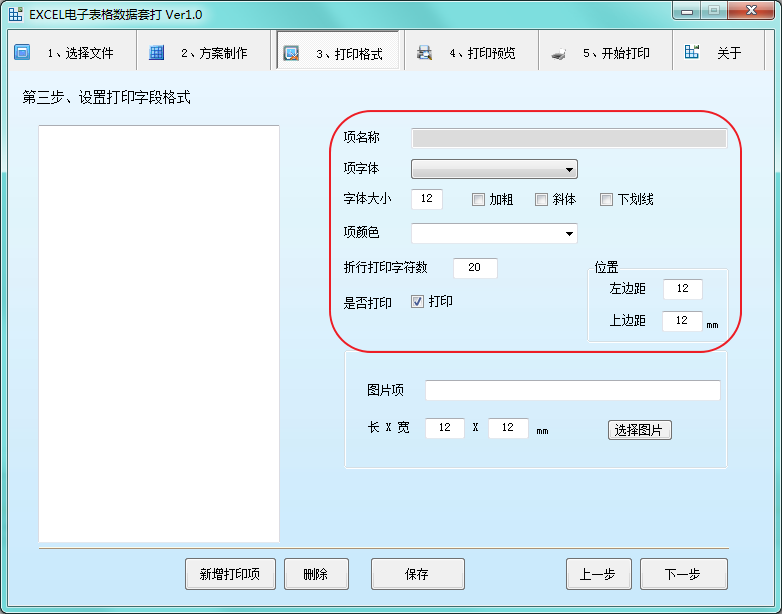The width and height of the screenshot is (782, 614).
Task: Switch to 1、选择文件 tab
Action: (x=72, y=50)
